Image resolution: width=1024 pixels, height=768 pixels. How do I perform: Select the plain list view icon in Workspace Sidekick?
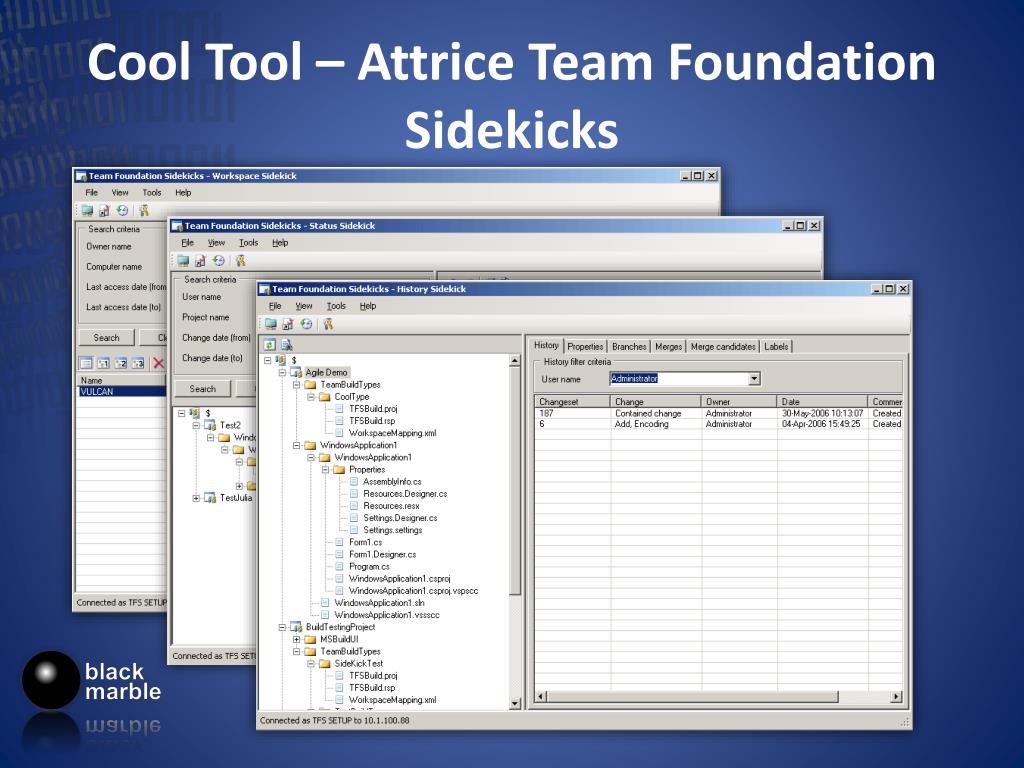tap(86, 363)
